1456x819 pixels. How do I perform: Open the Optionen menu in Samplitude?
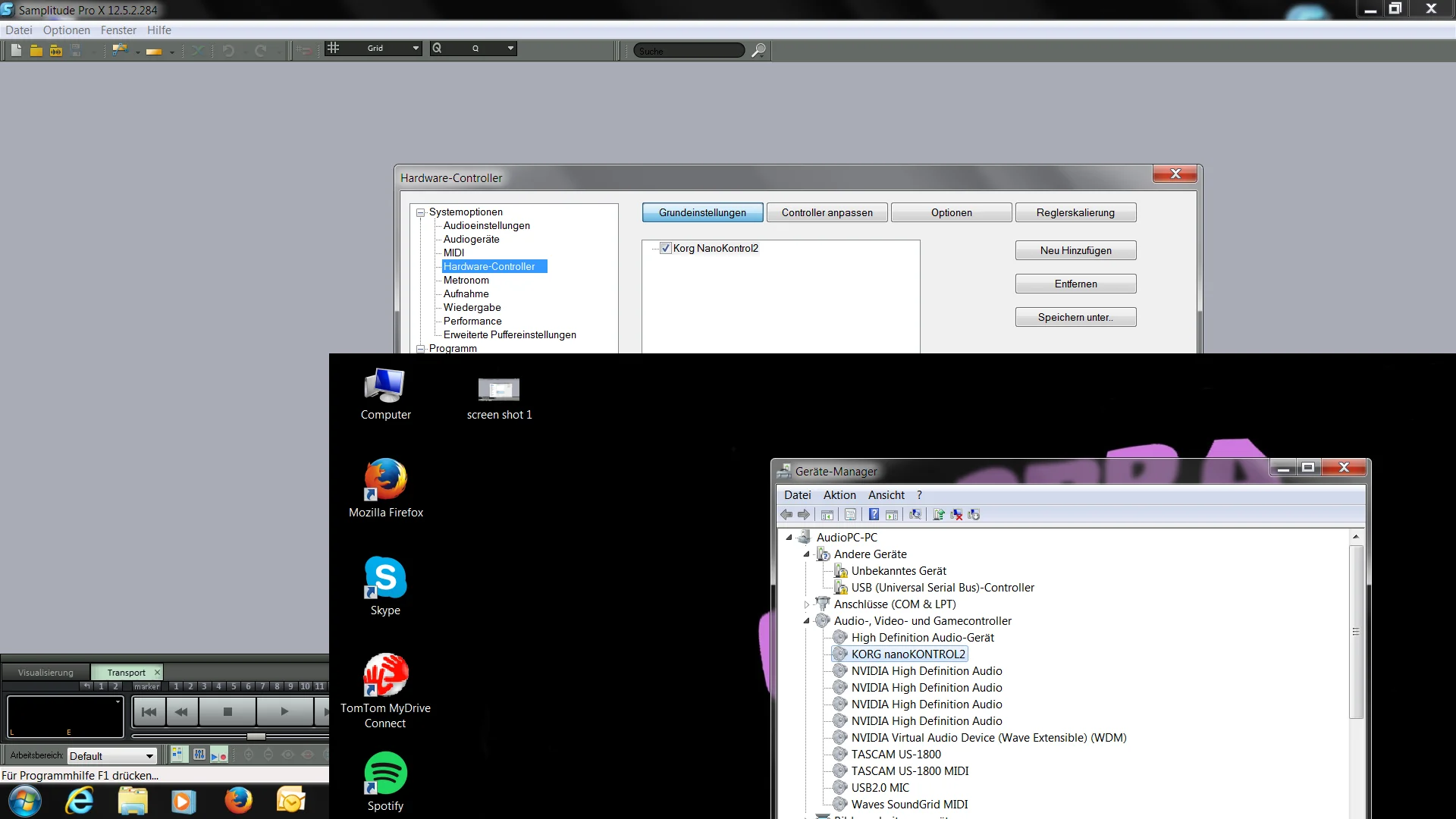[x=66, y=30]
